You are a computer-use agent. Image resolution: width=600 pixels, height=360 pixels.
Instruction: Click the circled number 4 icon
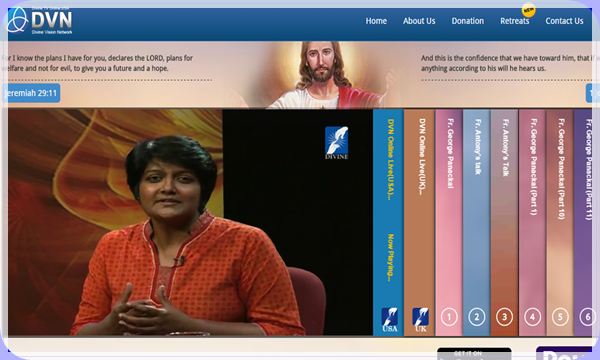point(532,317)
